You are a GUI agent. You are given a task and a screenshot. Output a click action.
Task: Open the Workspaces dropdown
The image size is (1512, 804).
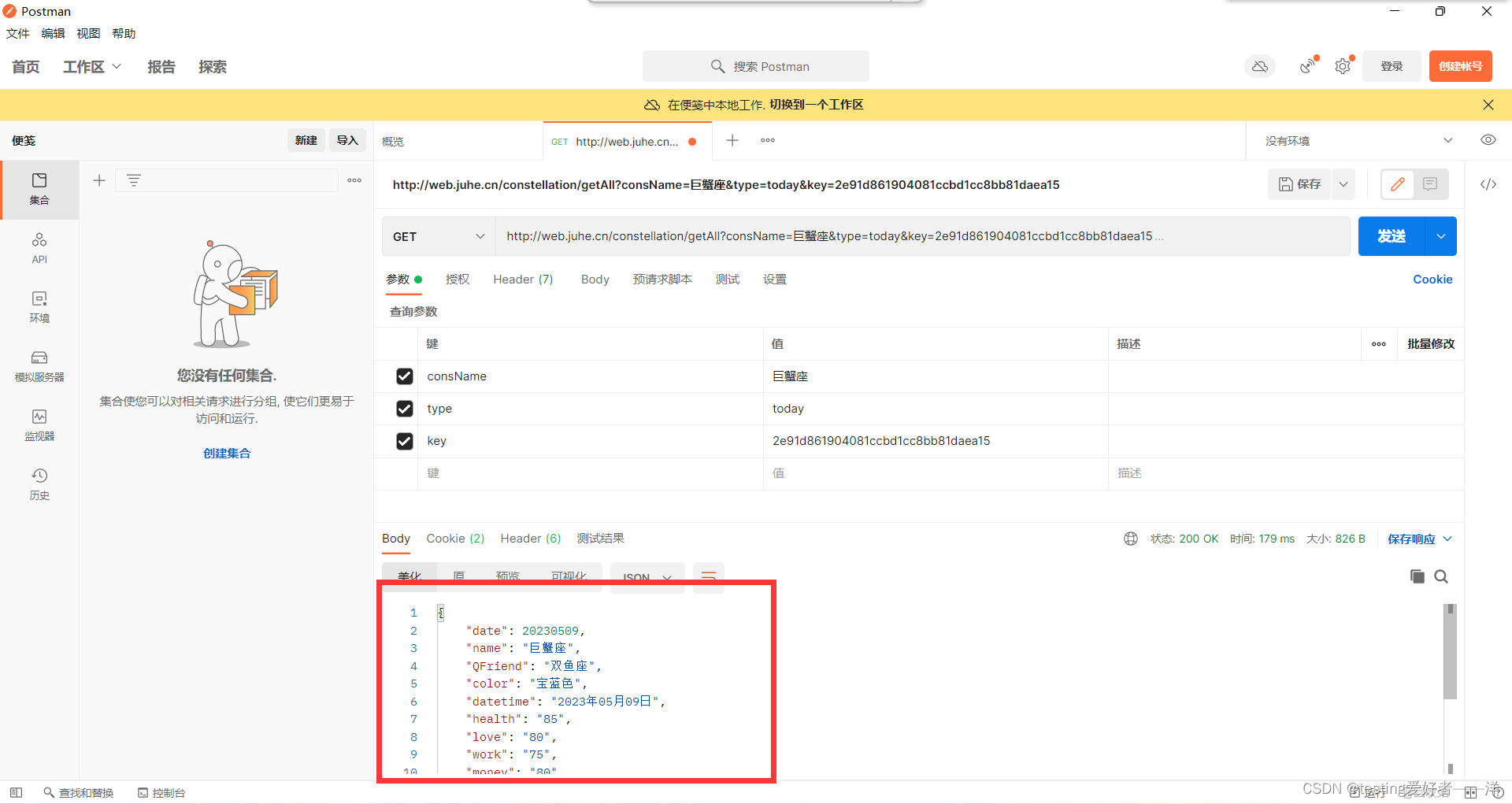pos(92,67)
